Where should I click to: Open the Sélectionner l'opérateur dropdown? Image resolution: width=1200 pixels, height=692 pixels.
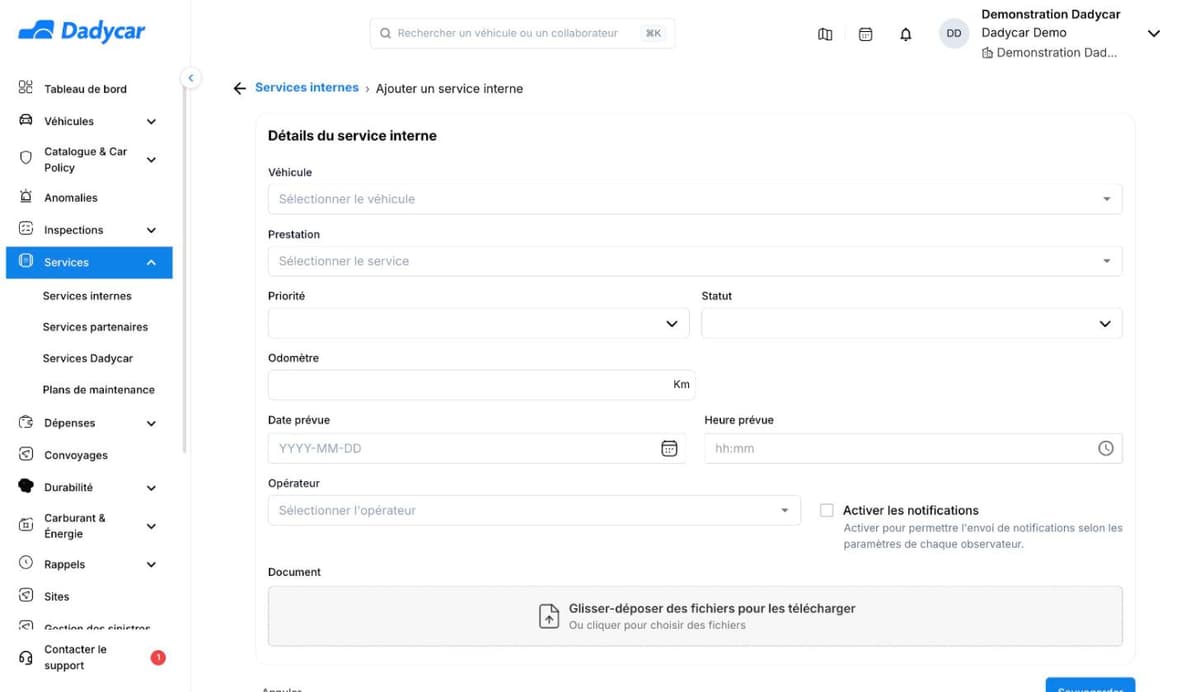(x=534, y=510)
